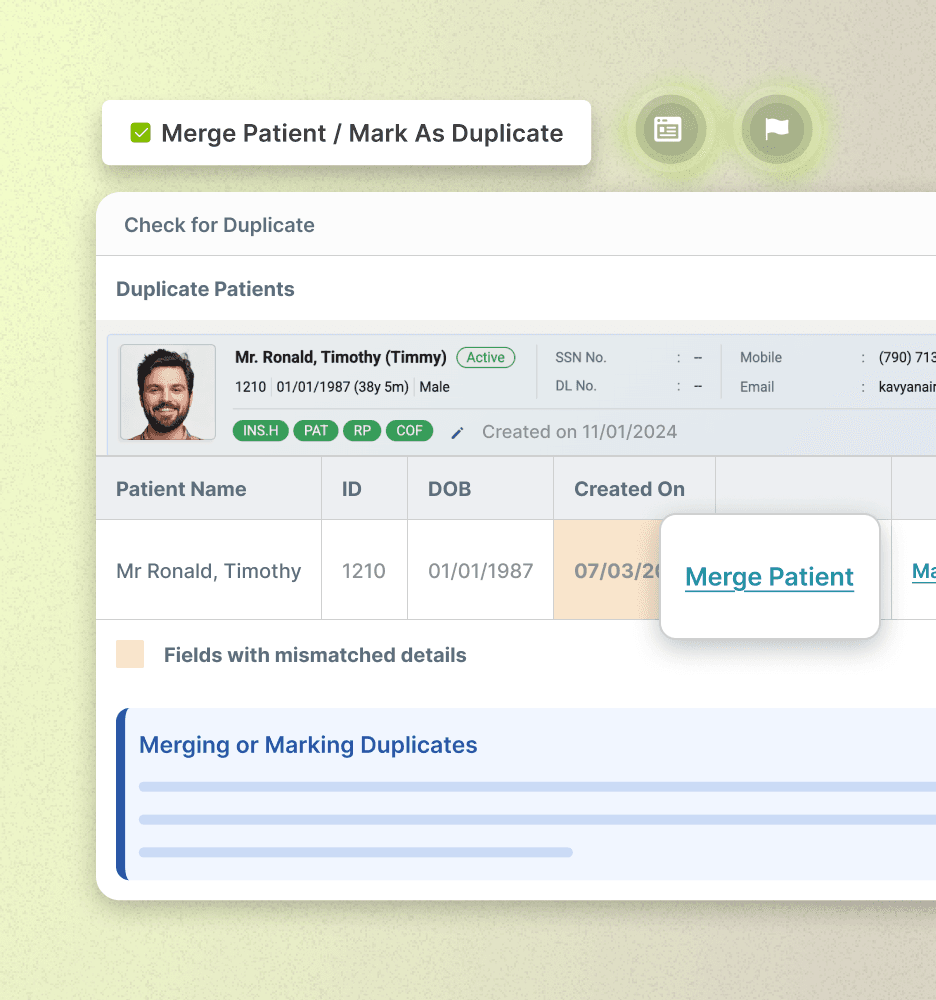
Task: Click the pencil edit icon beside COF
Action: click(457, 433)
